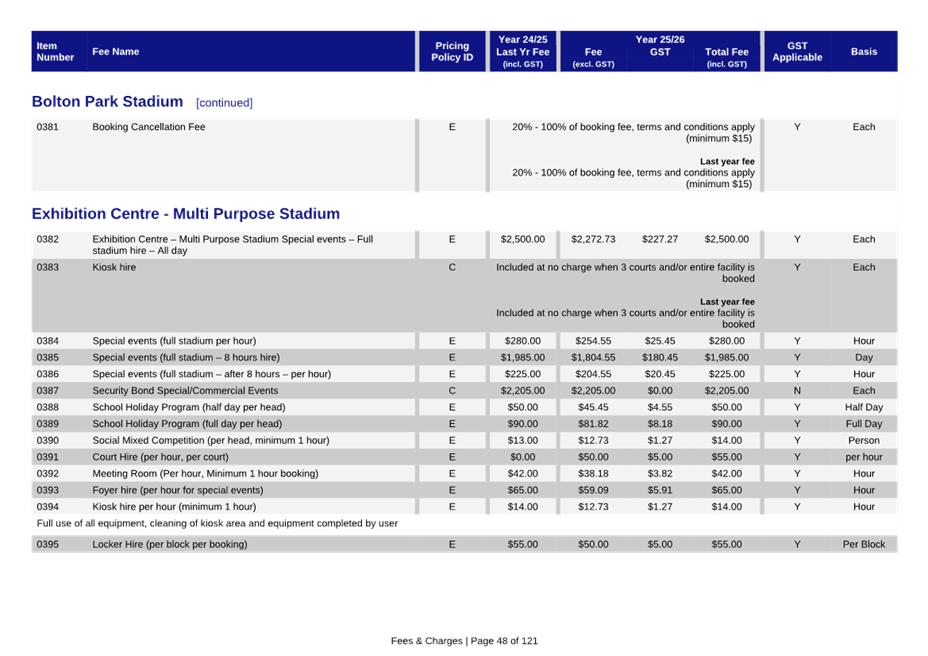
Task: Click the $227.27 GST amount
Action: [660, 239]
